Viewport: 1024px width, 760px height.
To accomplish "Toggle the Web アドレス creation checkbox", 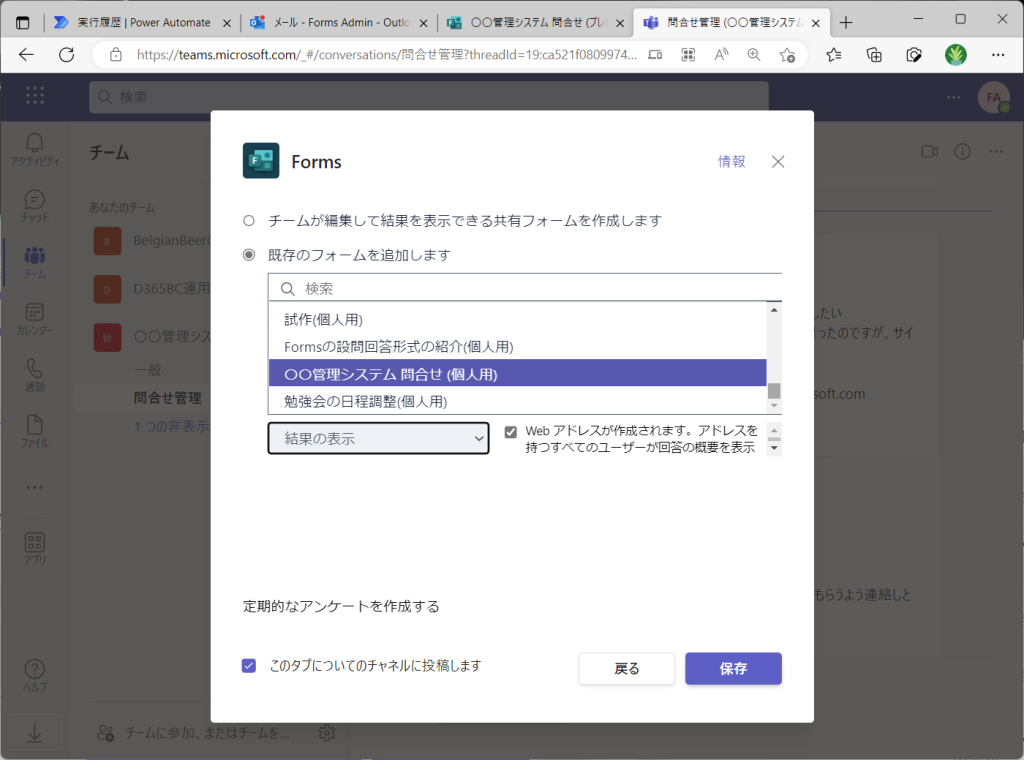I will [511, 432].
